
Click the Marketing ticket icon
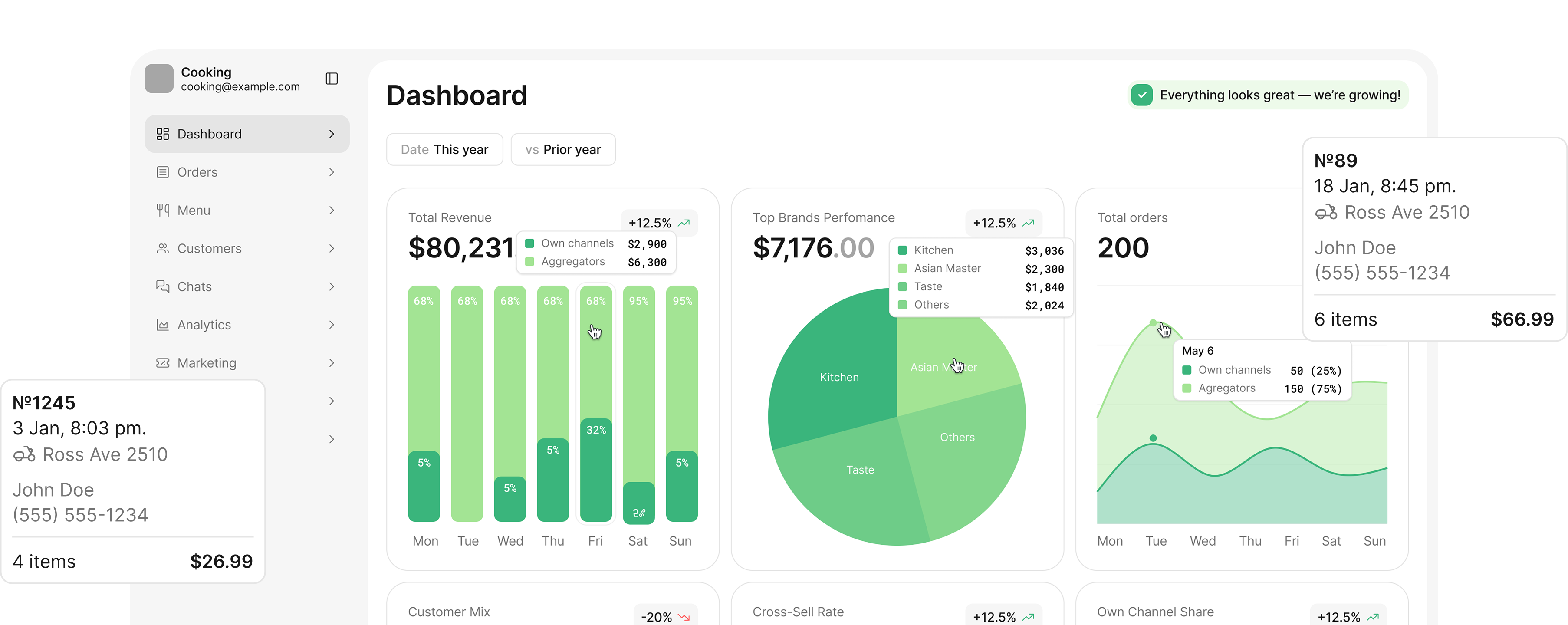(x=162, y=363)
